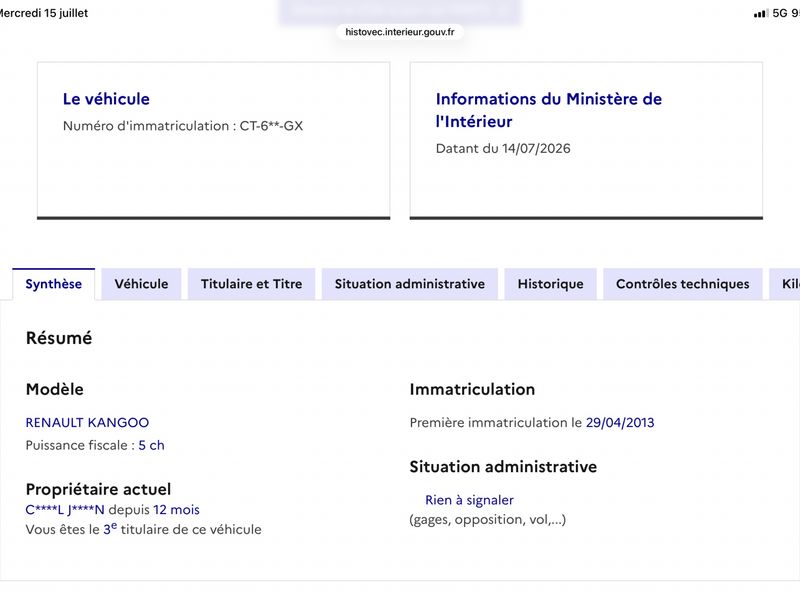Tap the Mercredi 15 juillet status date
The image size is (800, 600).
click(44, 13)
